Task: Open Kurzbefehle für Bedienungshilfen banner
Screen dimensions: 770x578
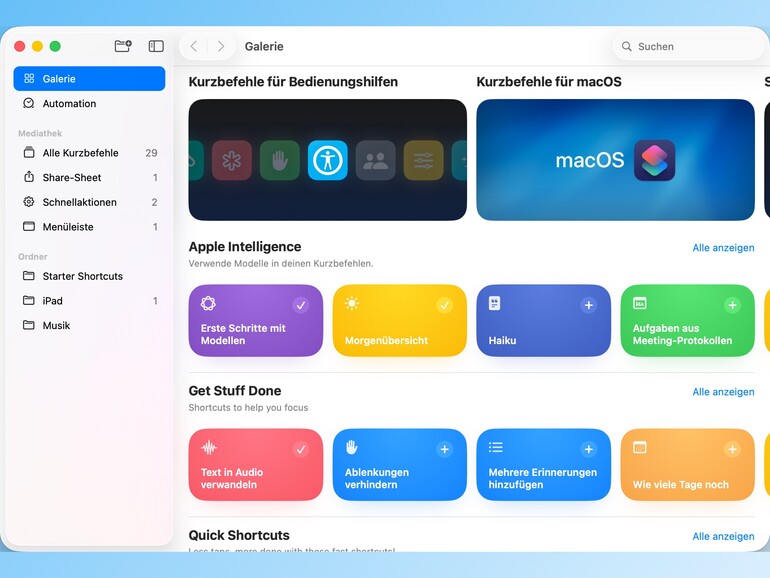Action: pyautogui.click(x=328, y=160)
